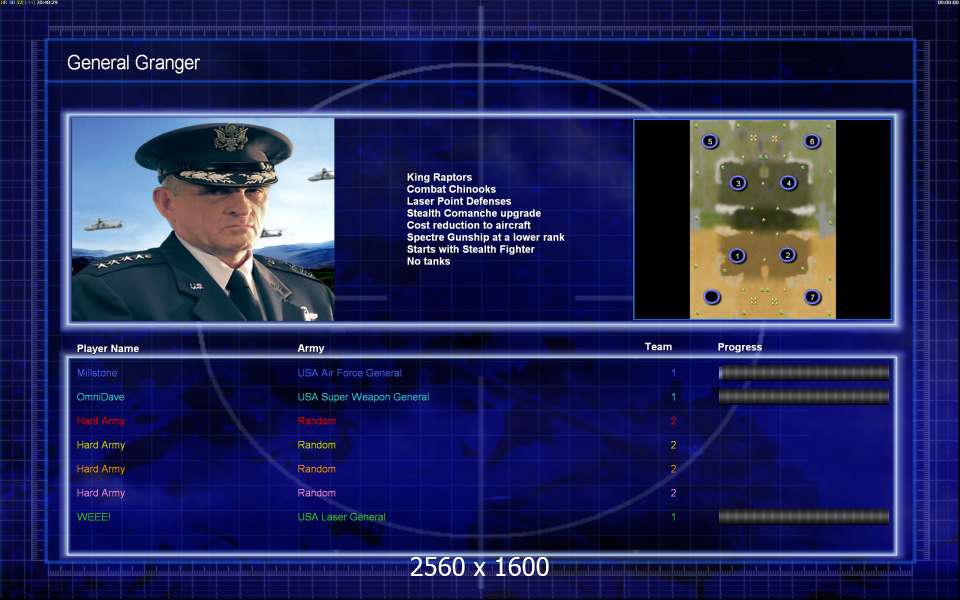This screenshot has width=960, height=600.
Task: Click USA Laser General army
Action: (341, 517)
